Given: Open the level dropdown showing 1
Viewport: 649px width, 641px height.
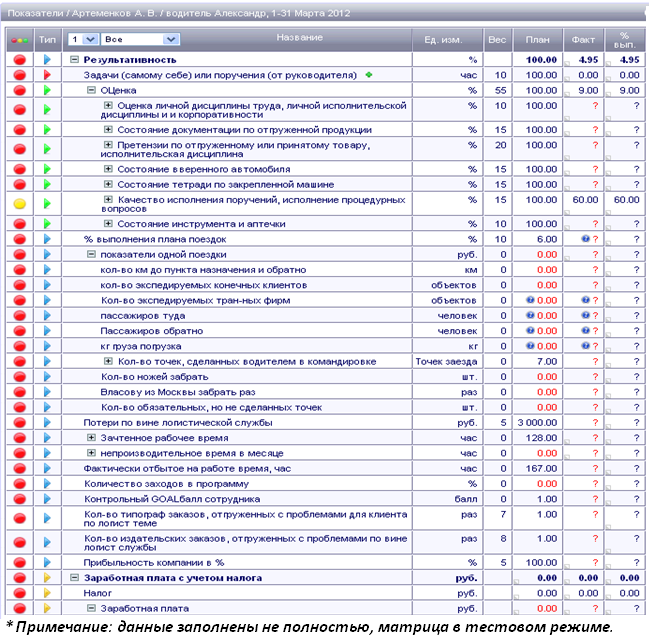Looking at the screenshot, I should coord(83,39).
